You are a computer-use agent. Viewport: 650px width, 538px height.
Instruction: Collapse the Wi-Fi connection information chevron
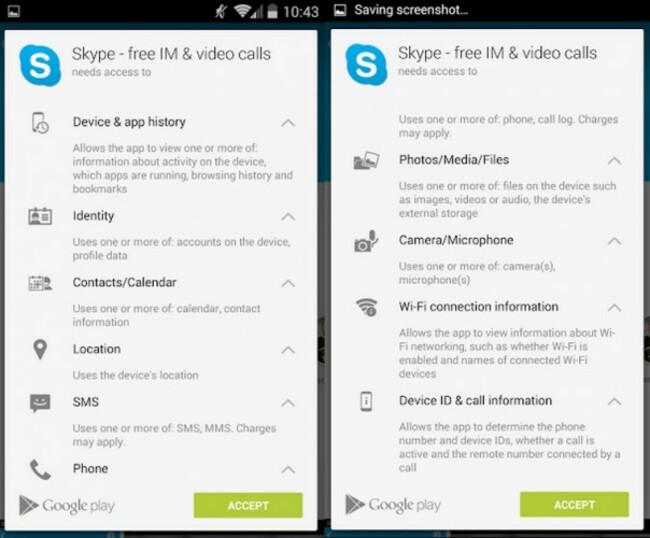coord(614,308)
